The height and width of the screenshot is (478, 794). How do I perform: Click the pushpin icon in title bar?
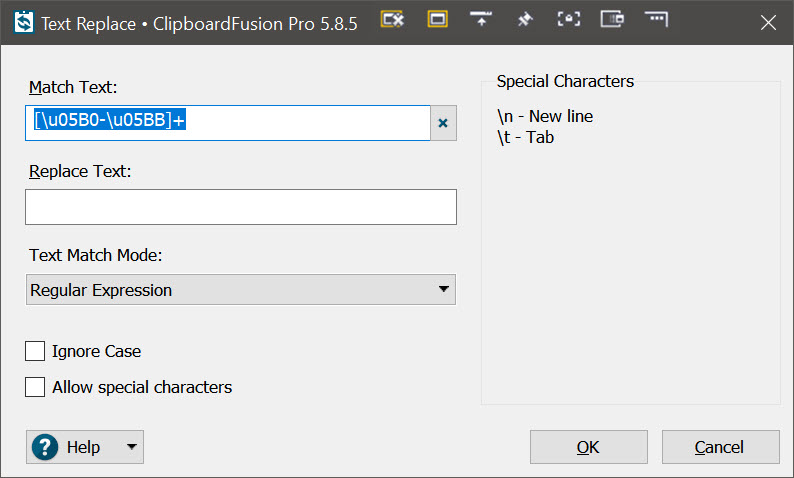525,20
